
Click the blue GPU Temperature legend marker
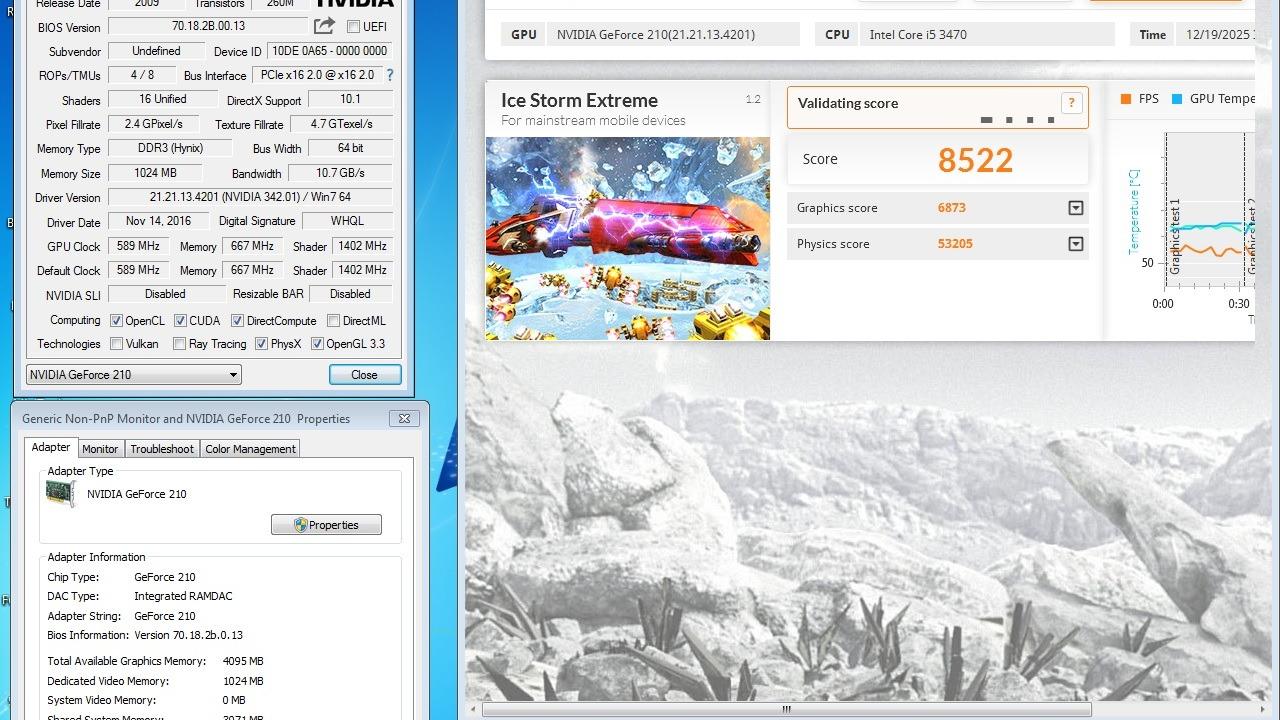point(1177,99)
